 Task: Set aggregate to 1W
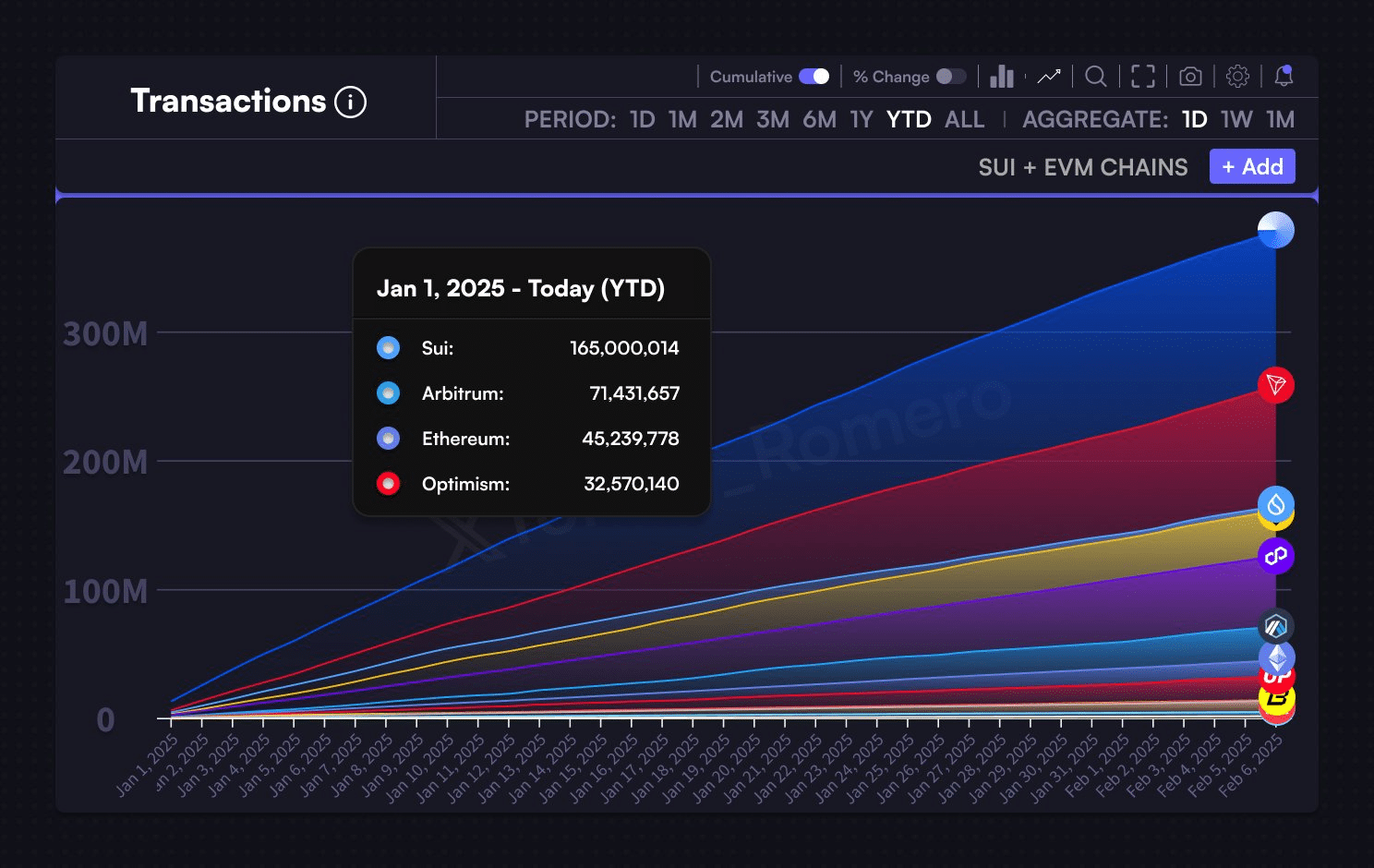(x=1236, y=120)
